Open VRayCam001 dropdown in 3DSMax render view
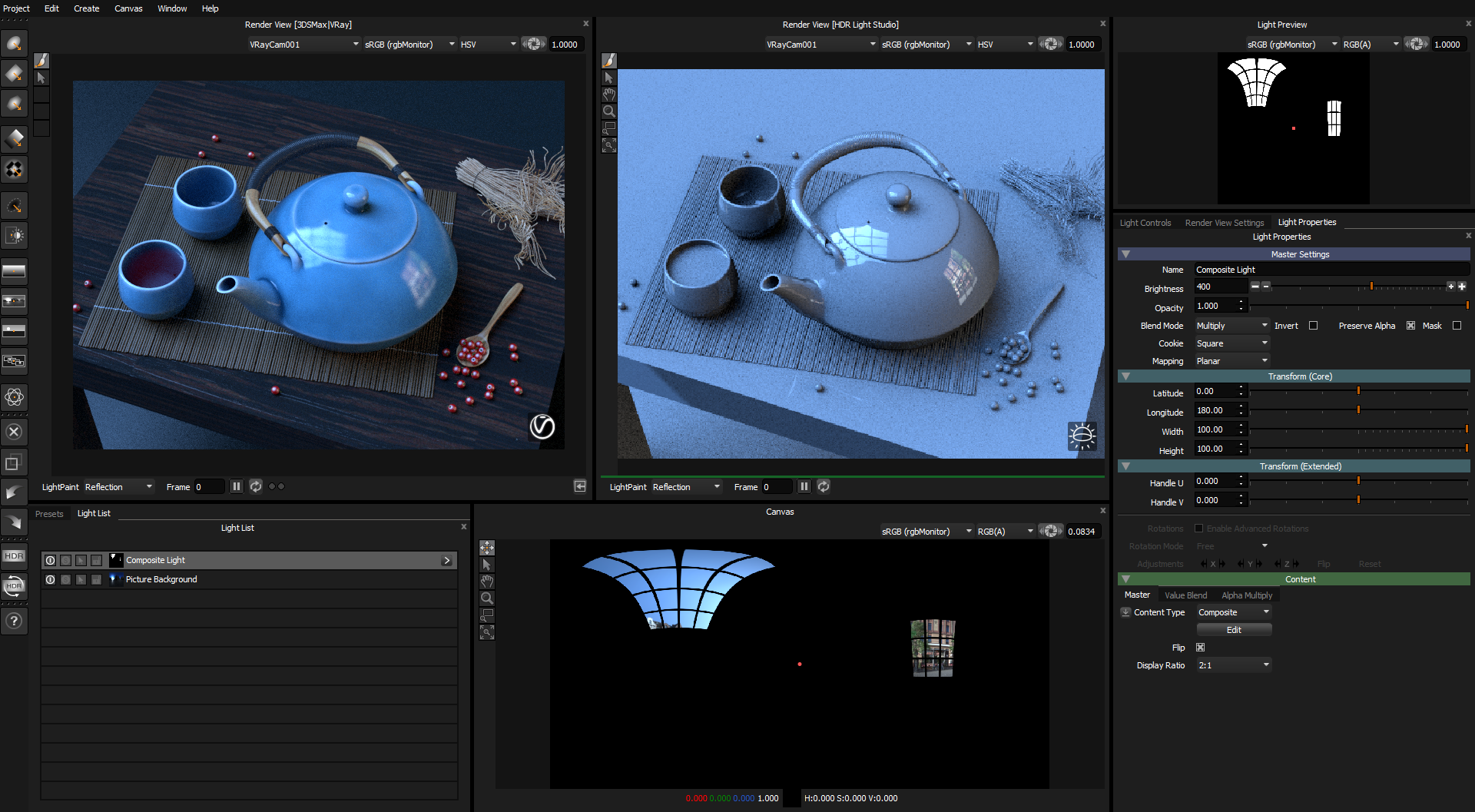 pos(304,45)
